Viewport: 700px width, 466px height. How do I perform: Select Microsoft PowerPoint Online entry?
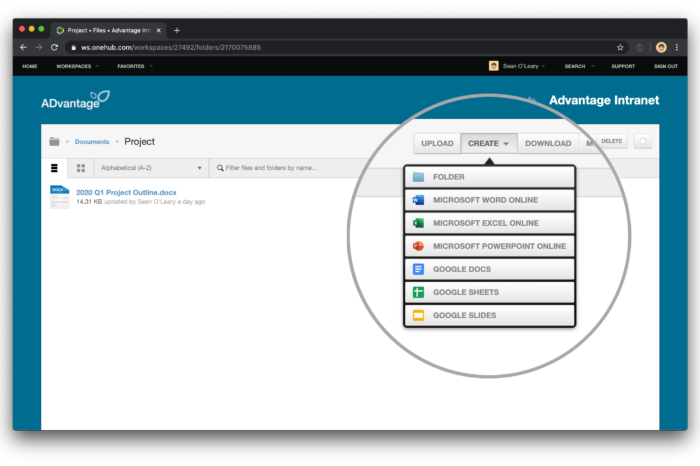click(489, 246)
